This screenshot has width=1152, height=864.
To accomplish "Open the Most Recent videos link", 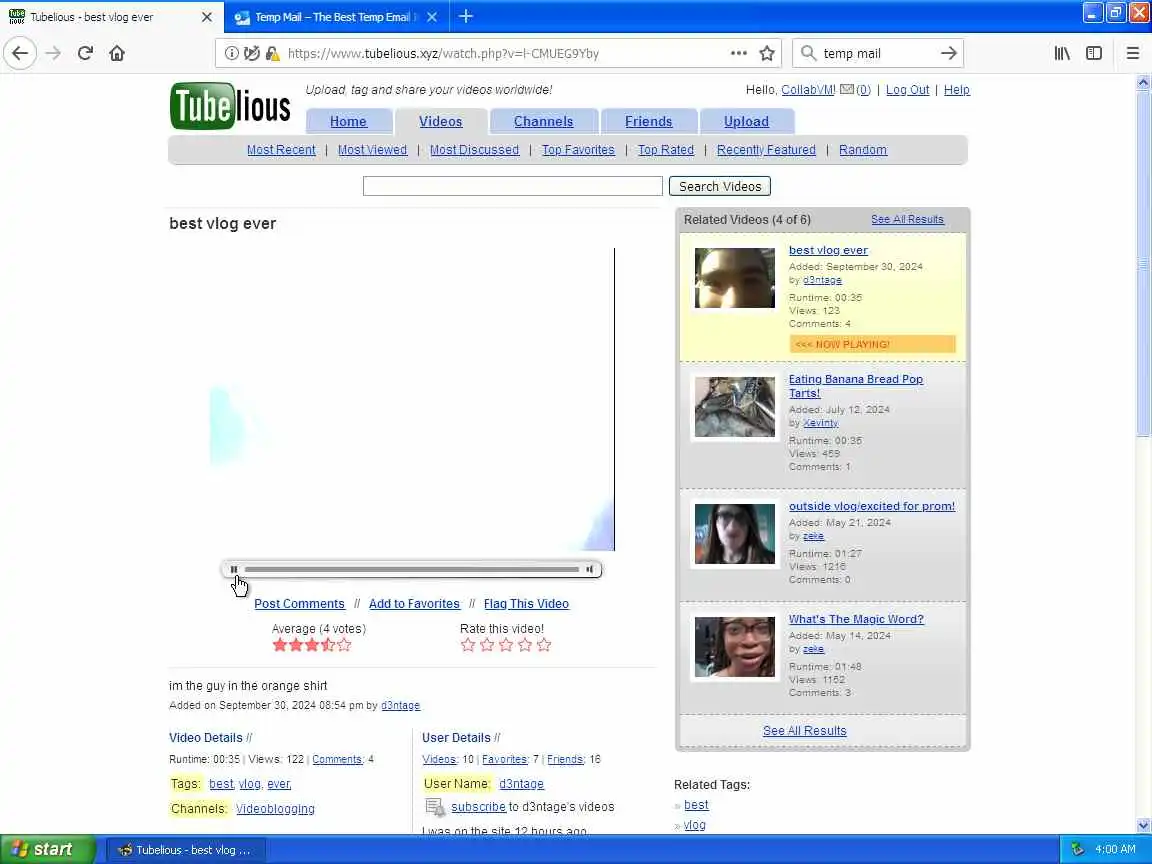I will click(x=281, y=150).
